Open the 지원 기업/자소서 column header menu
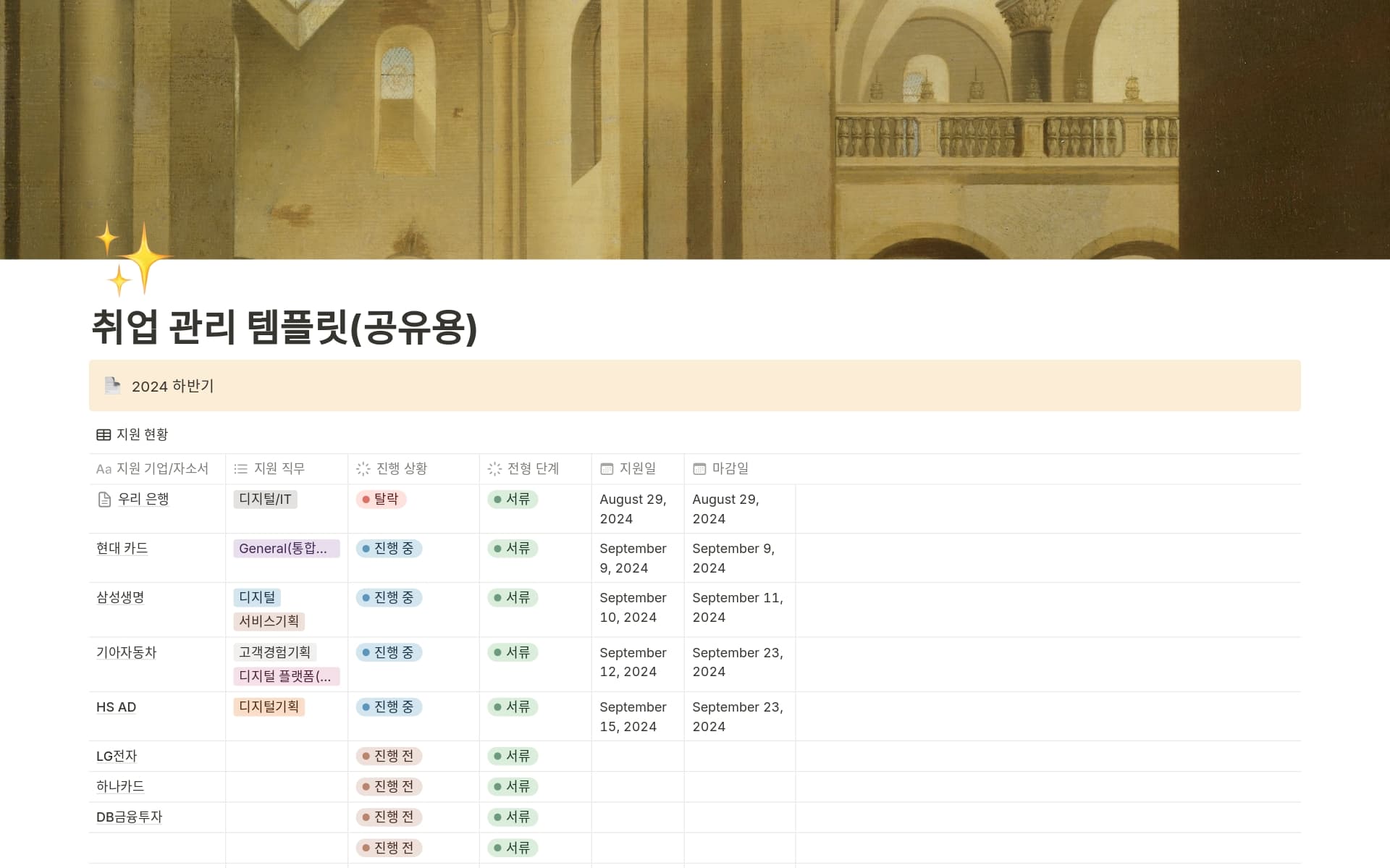 click(162, 469)
